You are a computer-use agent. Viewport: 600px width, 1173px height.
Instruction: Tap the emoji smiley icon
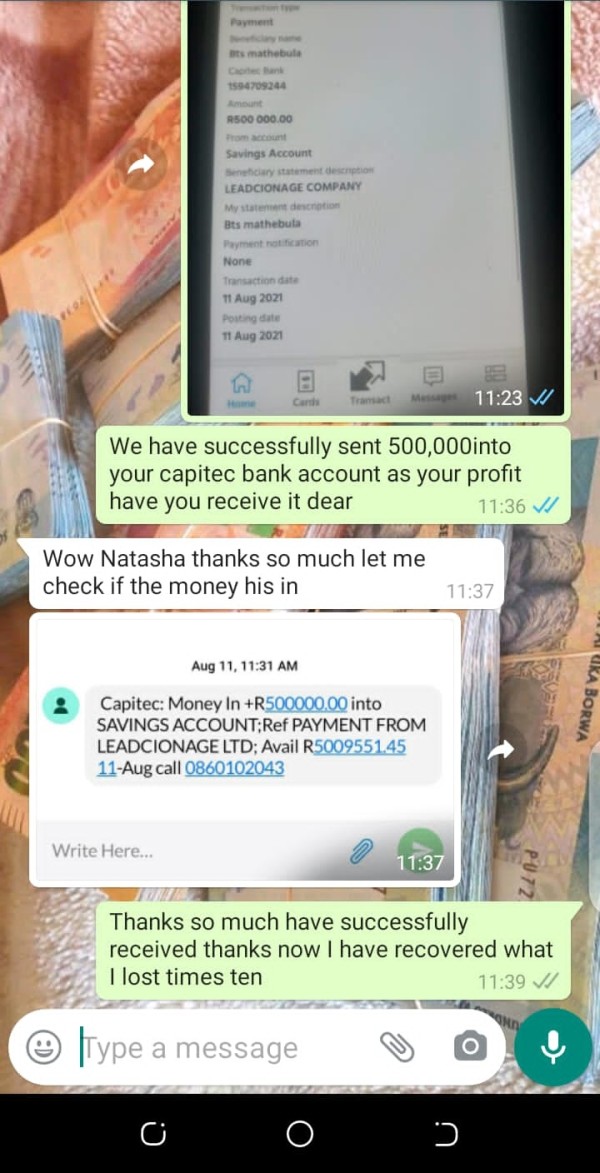(44, 1047)
